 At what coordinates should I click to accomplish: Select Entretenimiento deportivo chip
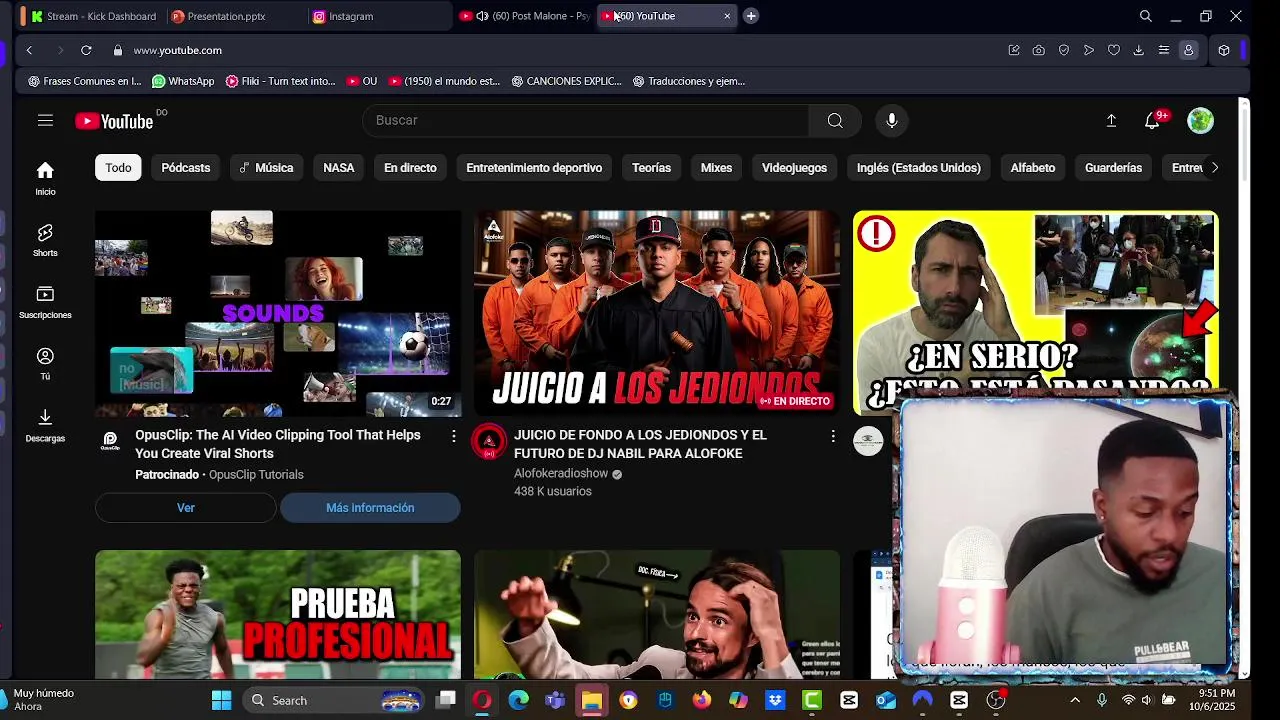click(534, 168)
